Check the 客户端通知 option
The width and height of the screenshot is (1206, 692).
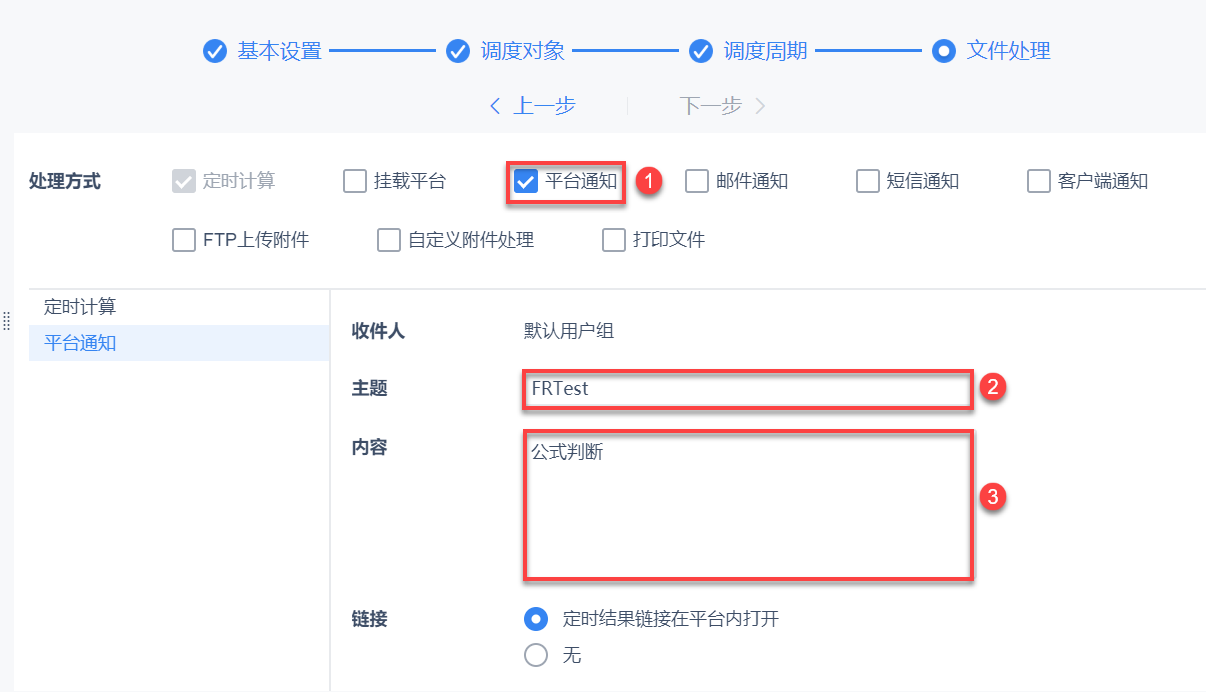tap(1039, 181)
